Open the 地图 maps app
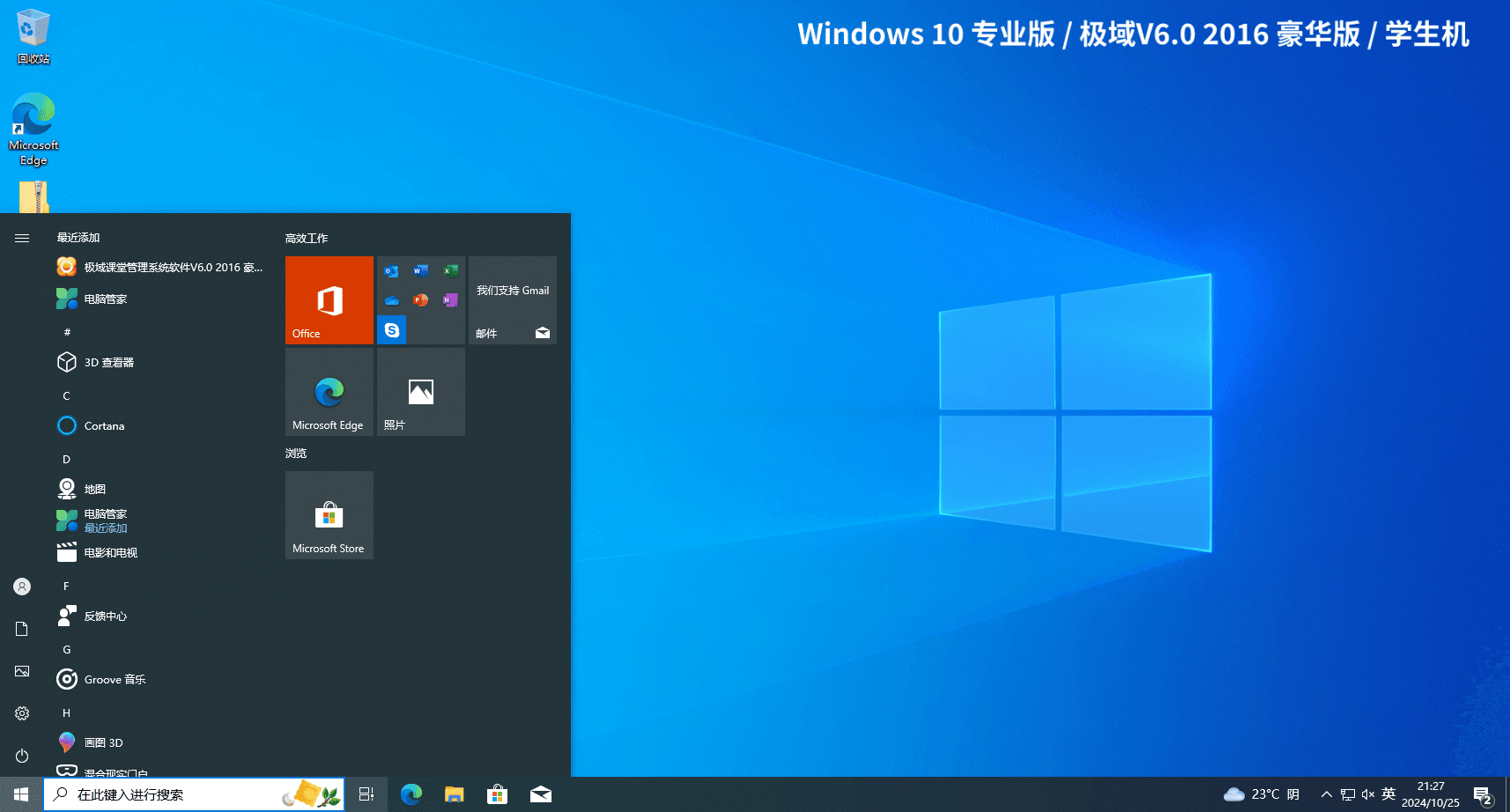Image resolution: width=1510 pixels, height=812 pixels. click(x=160, y=489)
